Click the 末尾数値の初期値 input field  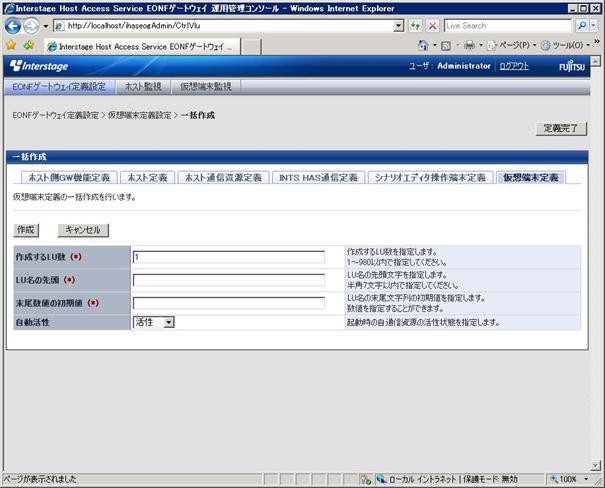pos(229,303)
